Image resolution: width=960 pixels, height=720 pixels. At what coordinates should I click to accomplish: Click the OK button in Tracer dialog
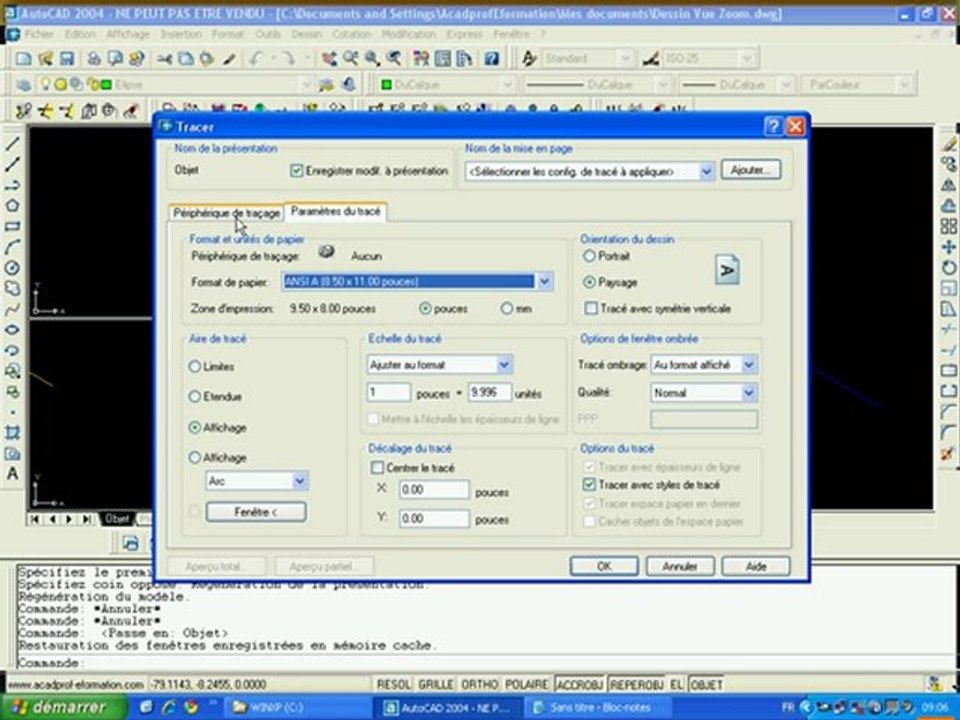[x=604, y=566]
